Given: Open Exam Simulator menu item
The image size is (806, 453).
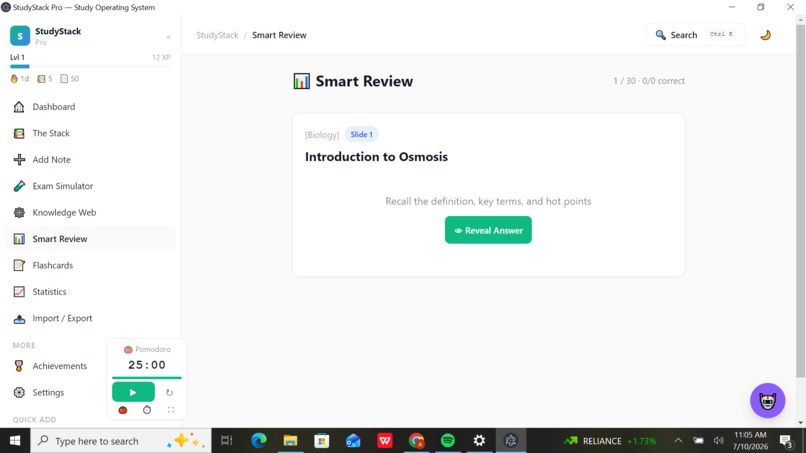Looking at the screenshot, I should click(90, 186).
